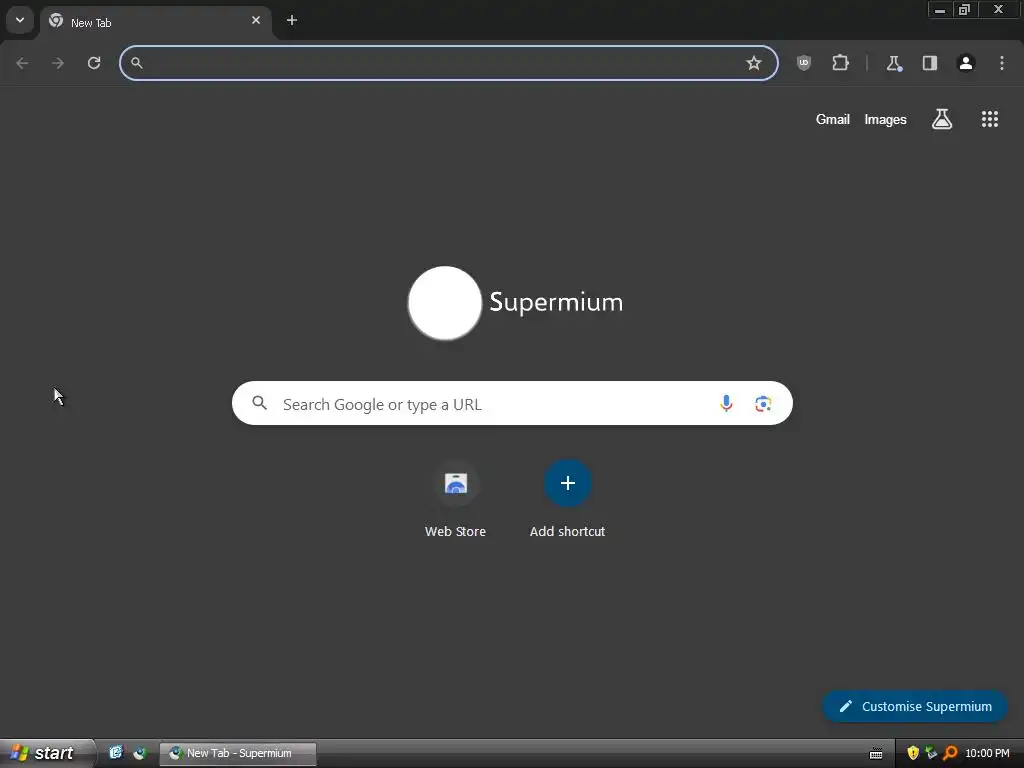Open the Web Store shortcut
The width and height of the screenshot is (1024, 768).
pos(455,500)
